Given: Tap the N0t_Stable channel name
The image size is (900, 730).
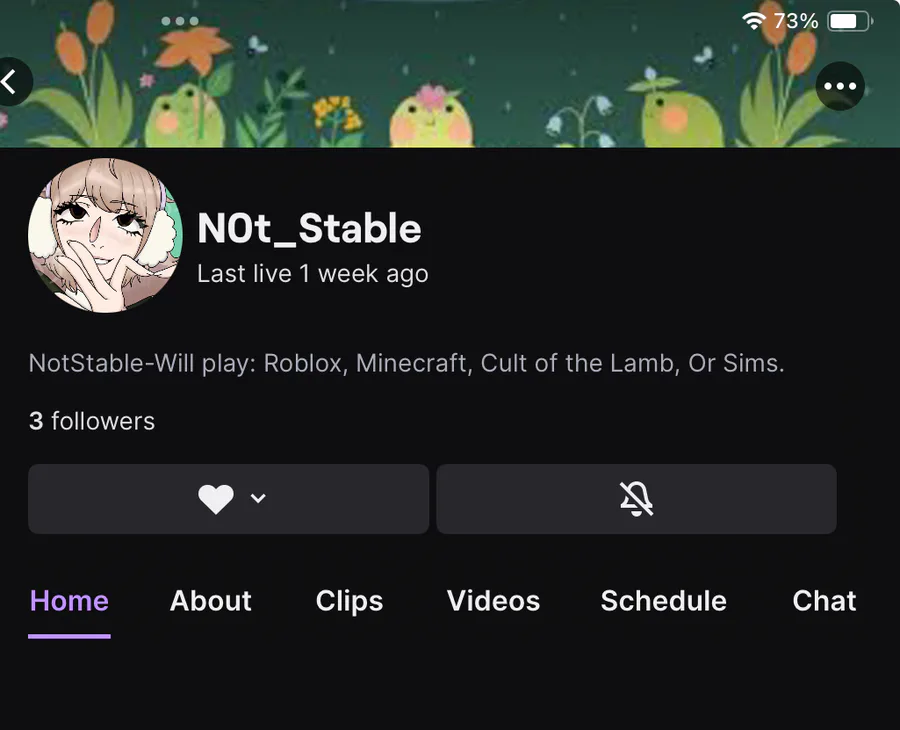Looking at the screenshot, I should coord(309,229).
